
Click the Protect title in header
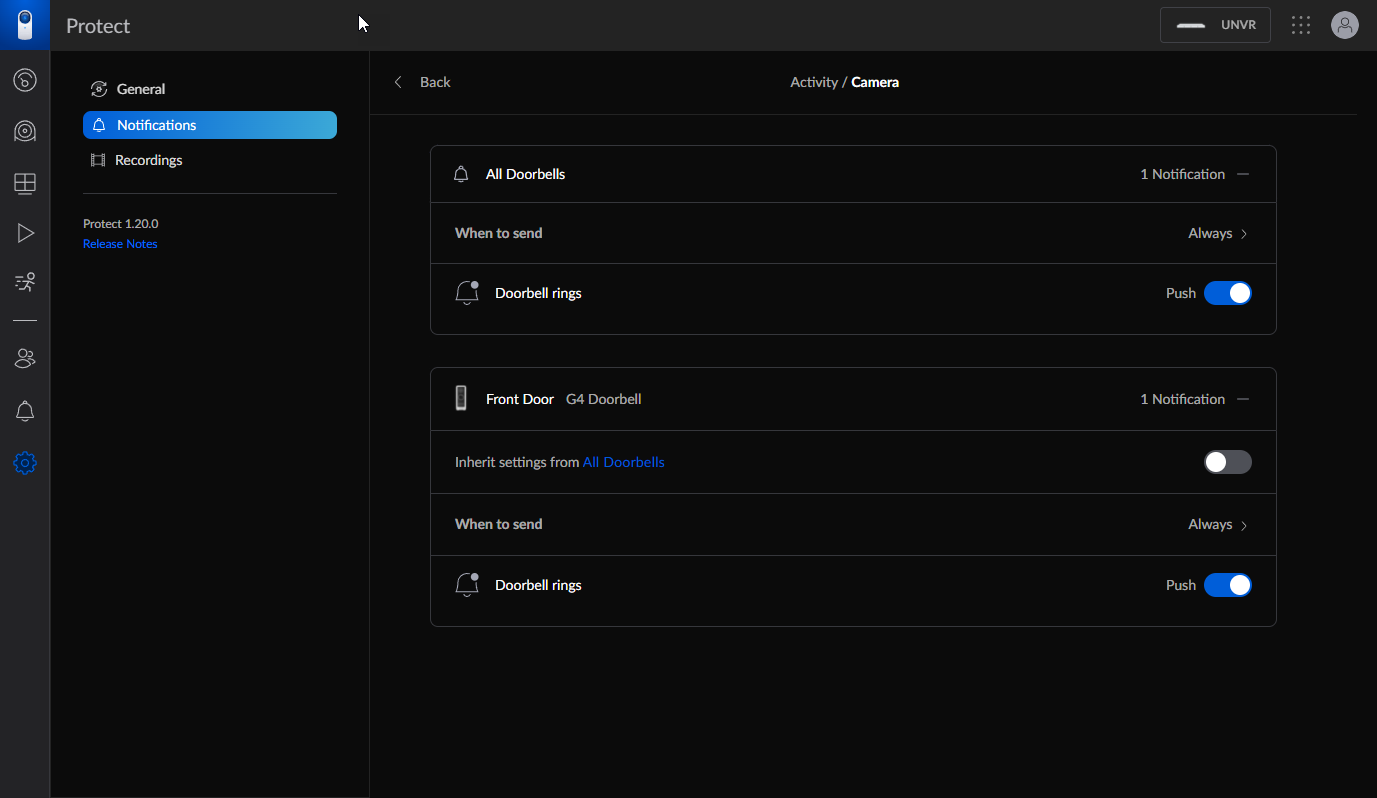[98, 26]
